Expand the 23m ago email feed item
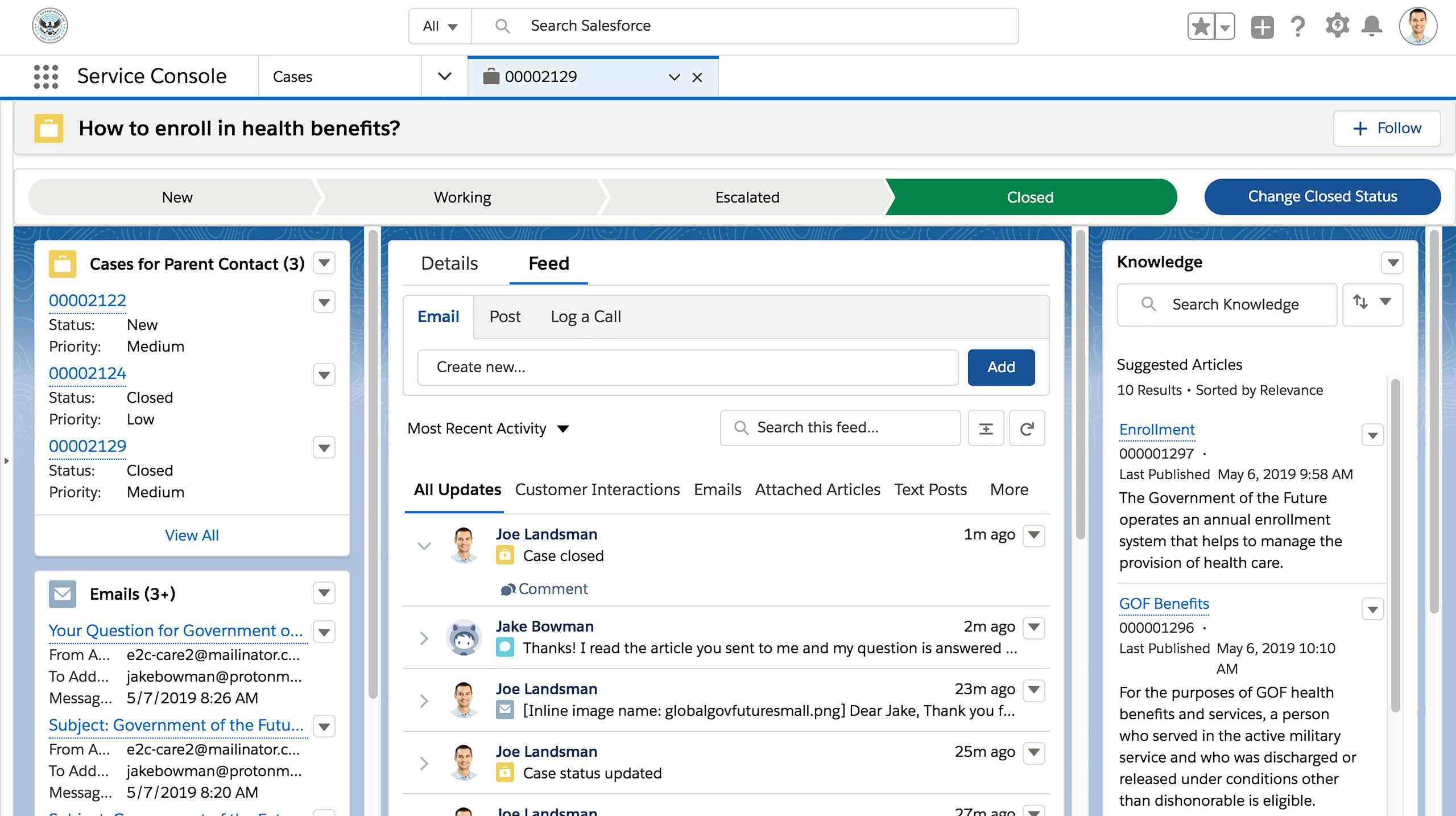This screenshot has height=816, width=1456. point(424,700)
